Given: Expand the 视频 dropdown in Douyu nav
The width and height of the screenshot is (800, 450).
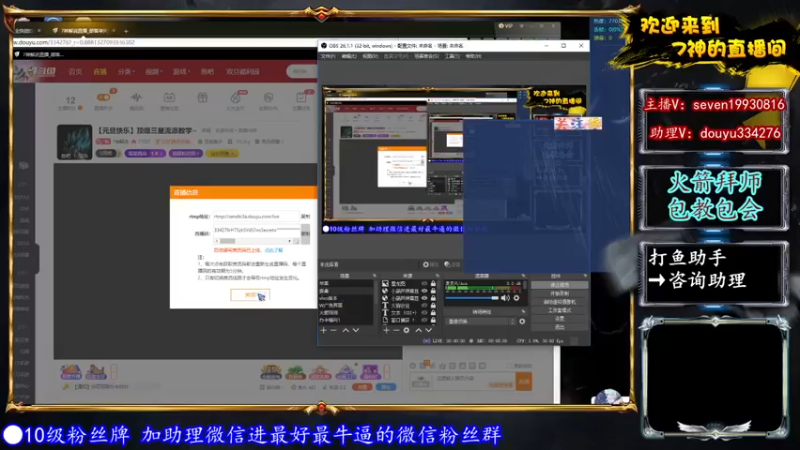Looking at the screenshot, I should coord(154,72).
